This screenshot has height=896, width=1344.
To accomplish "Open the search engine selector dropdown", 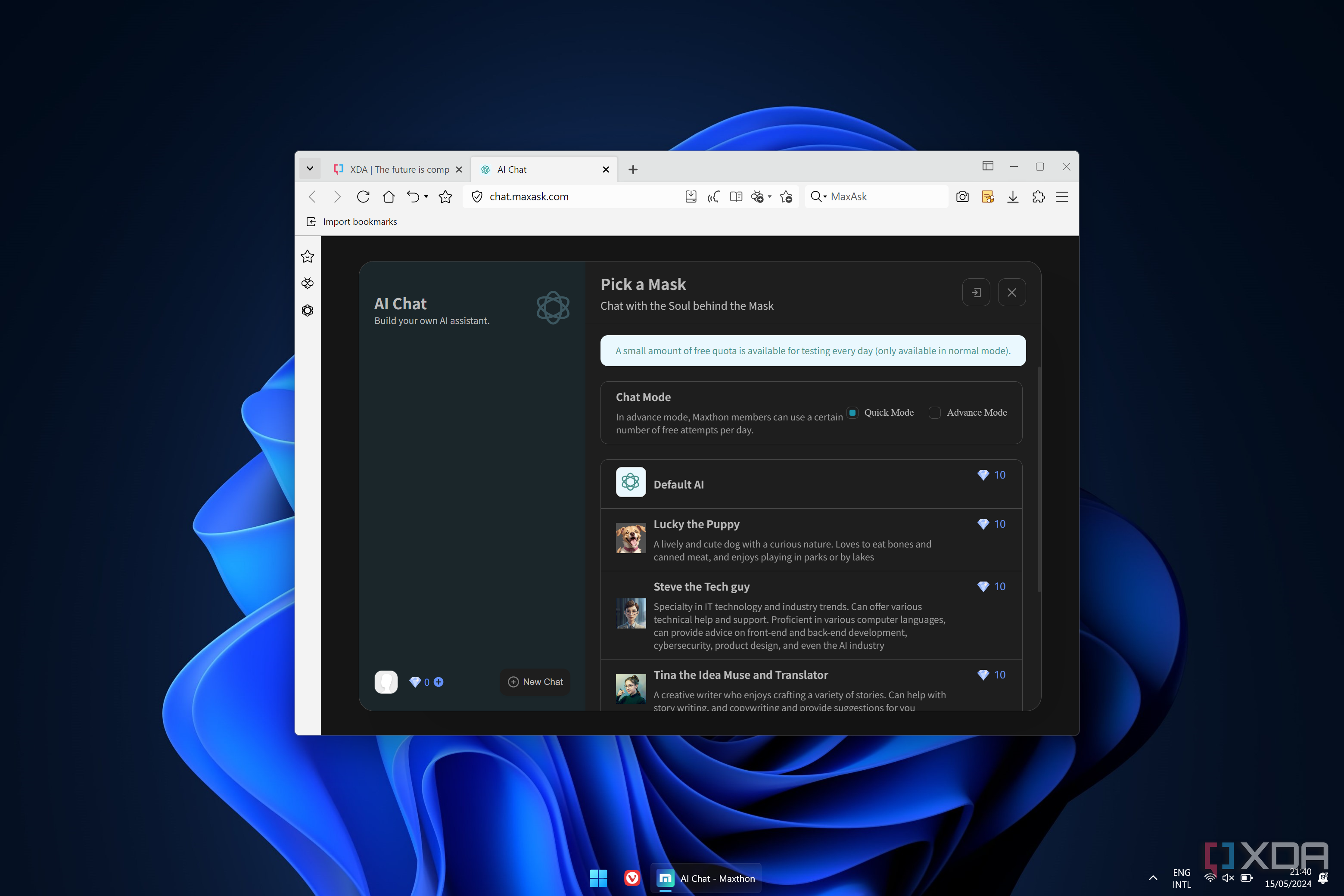I will [x=819, y=196].
